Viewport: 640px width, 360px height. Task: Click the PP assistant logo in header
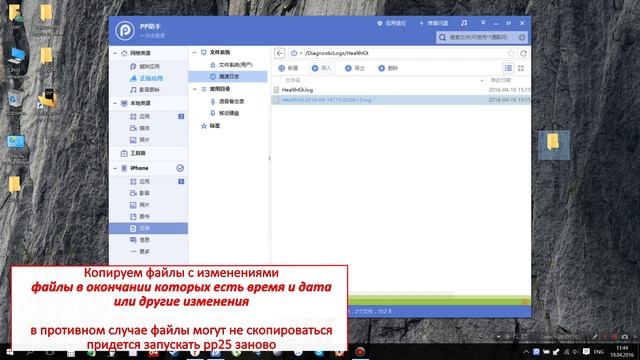[124, 31]
